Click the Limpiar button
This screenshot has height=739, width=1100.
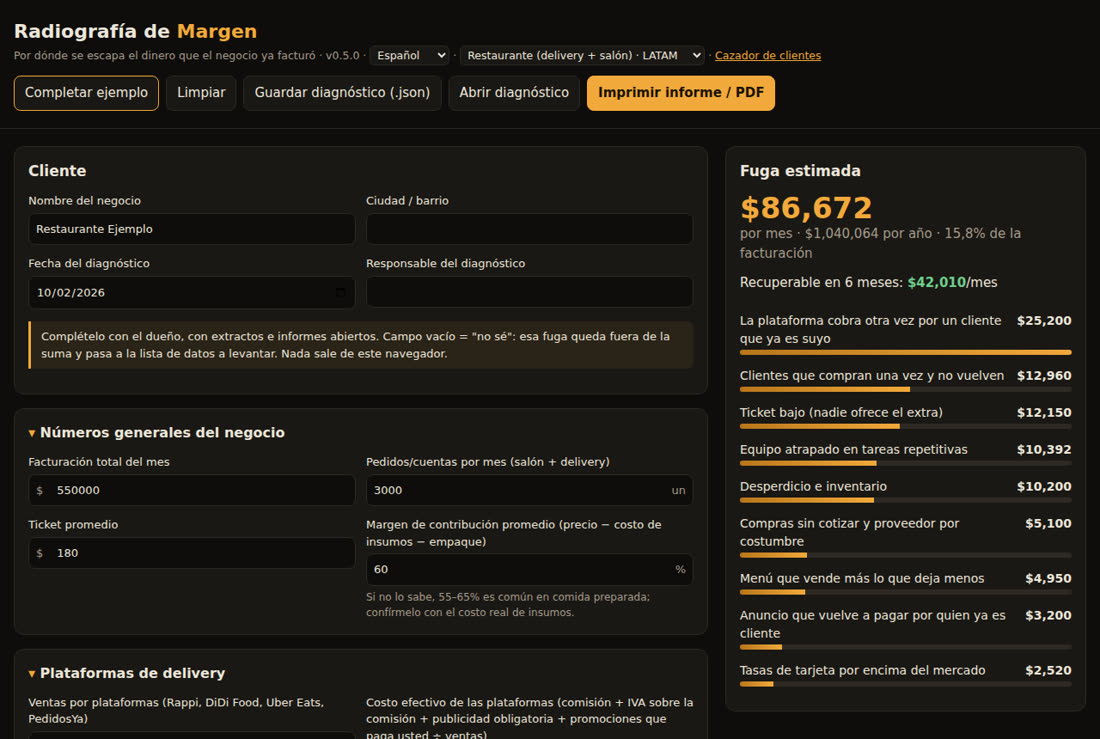click(x=201, y=93)
